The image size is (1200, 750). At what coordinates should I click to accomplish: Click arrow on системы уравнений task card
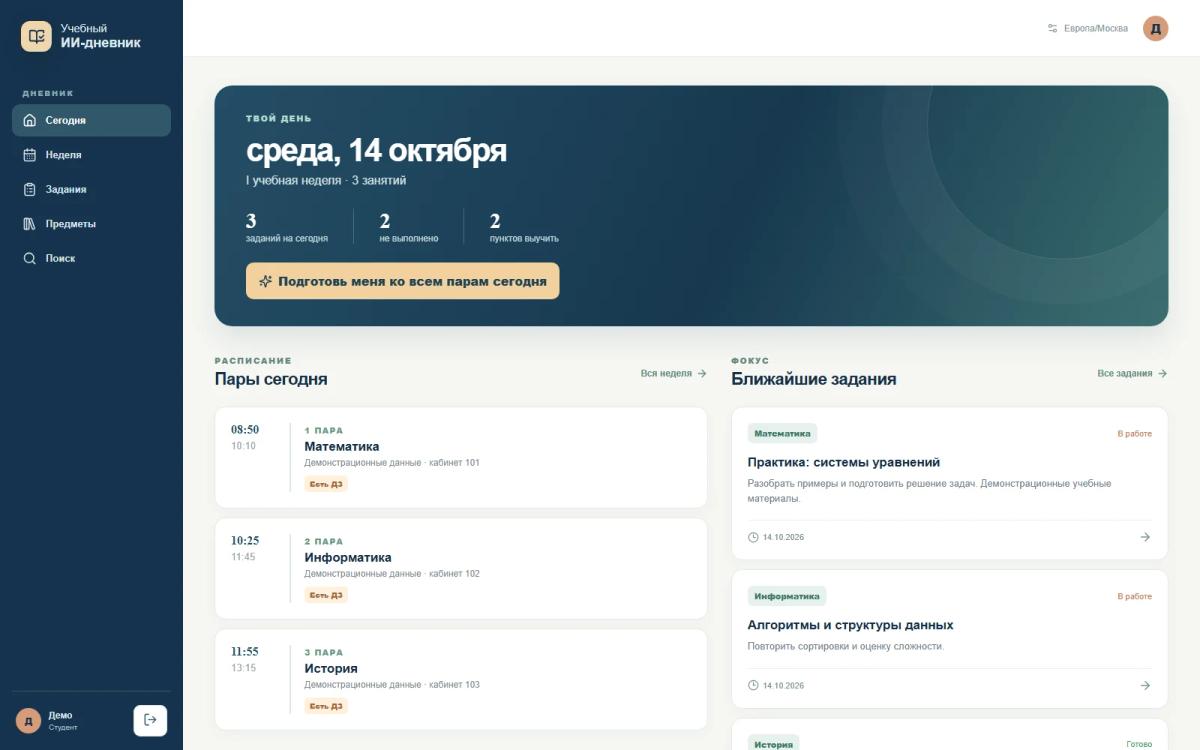point(1145,537)
